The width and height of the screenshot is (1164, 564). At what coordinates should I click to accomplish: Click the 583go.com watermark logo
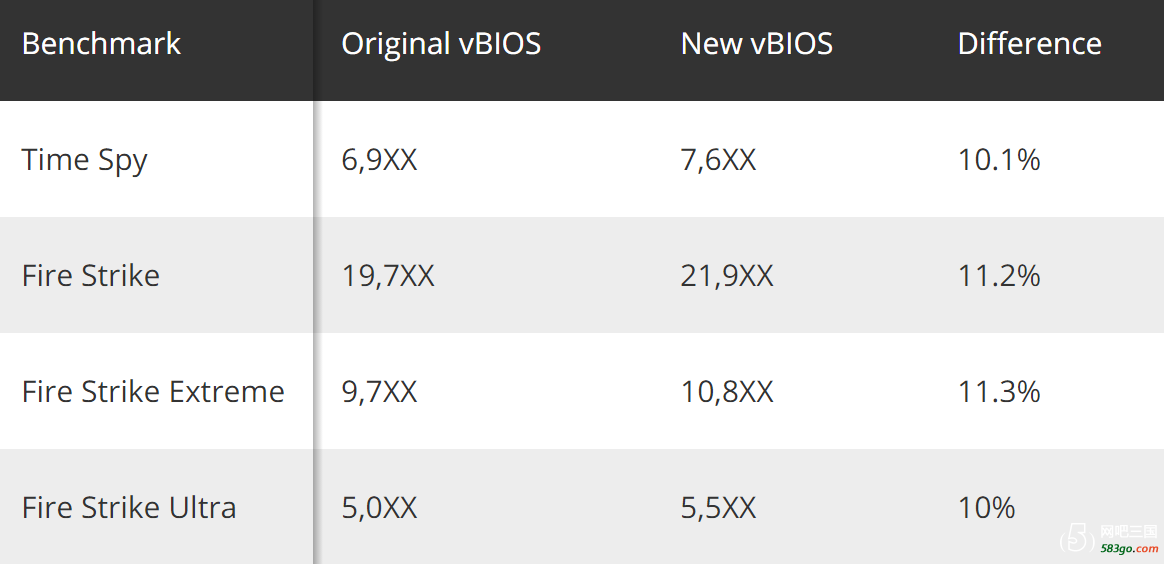tap(1108, 539)
